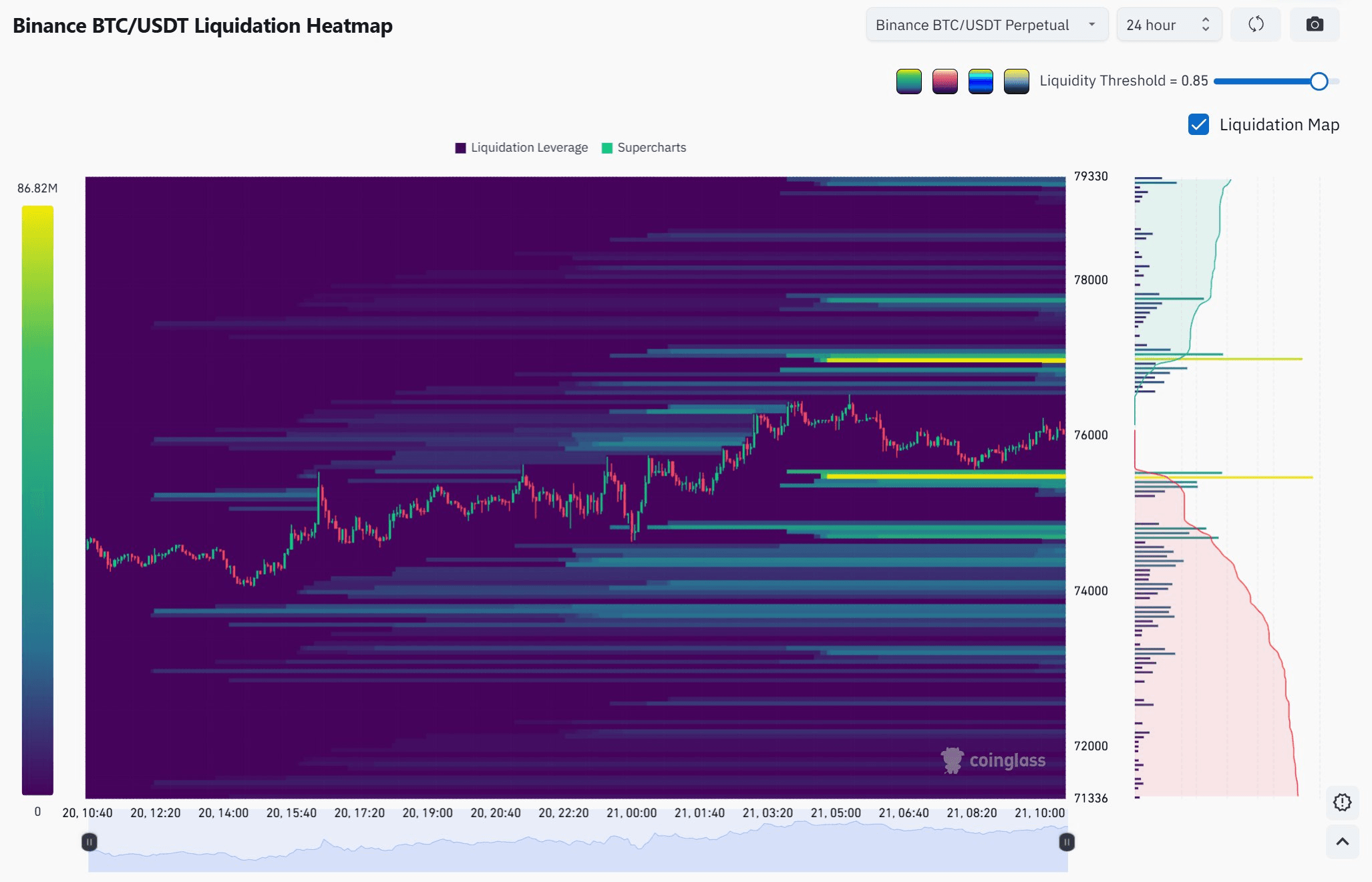Click the scroll-to-top arrow button
This screenshot has width=1372, height=882.
coord(1342,841)
